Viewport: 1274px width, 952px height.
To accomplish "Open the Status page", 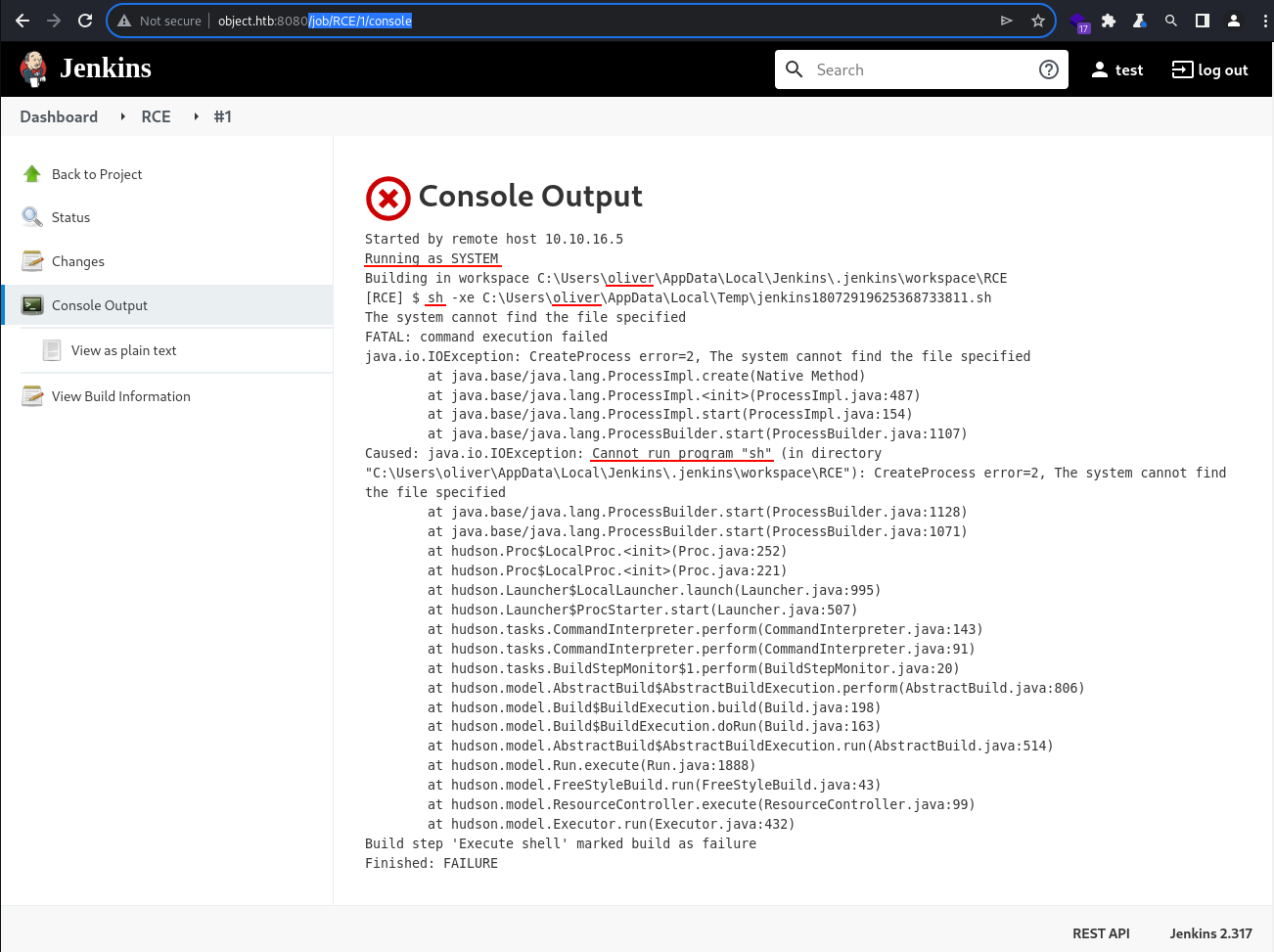I will tap(70, 217).
